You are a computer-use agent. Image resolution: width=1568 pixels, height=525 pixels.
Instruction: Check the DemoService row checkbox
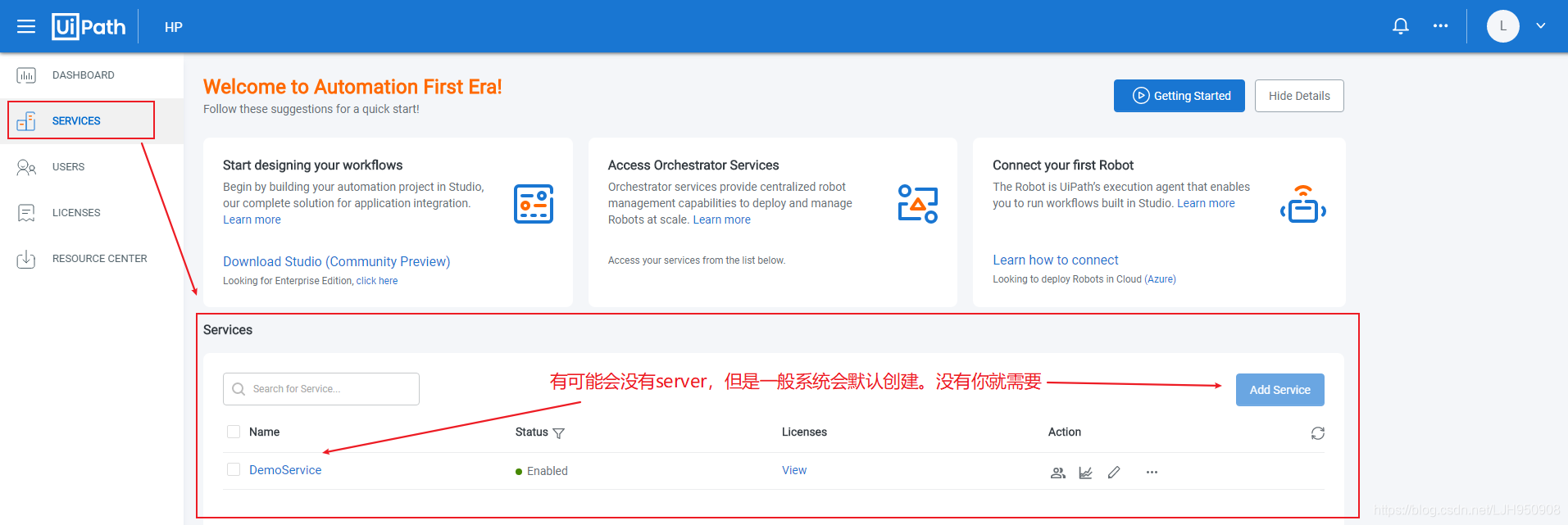(x=234, y=469)
